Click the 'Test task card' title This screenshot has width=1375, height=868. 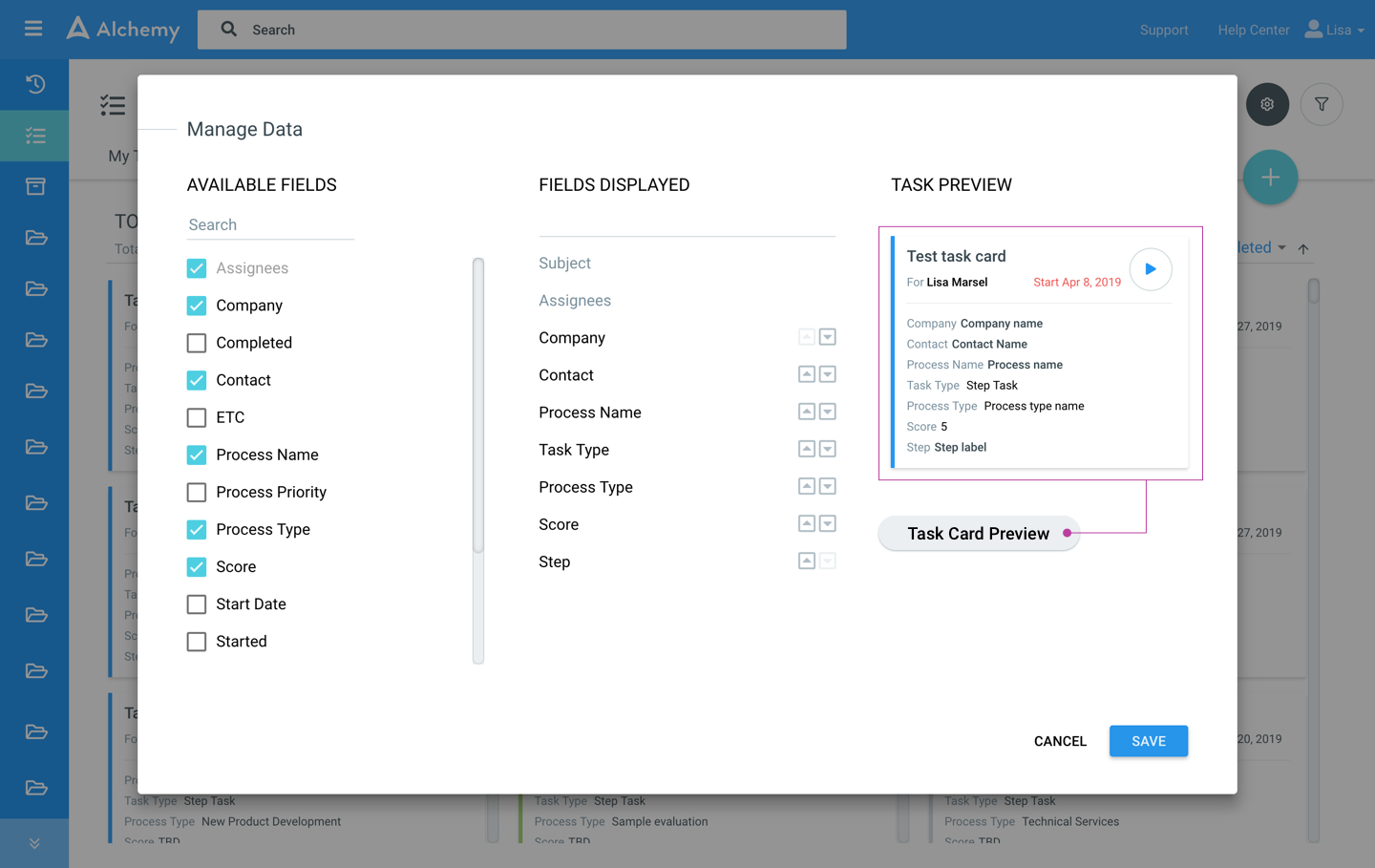[956, 256]
